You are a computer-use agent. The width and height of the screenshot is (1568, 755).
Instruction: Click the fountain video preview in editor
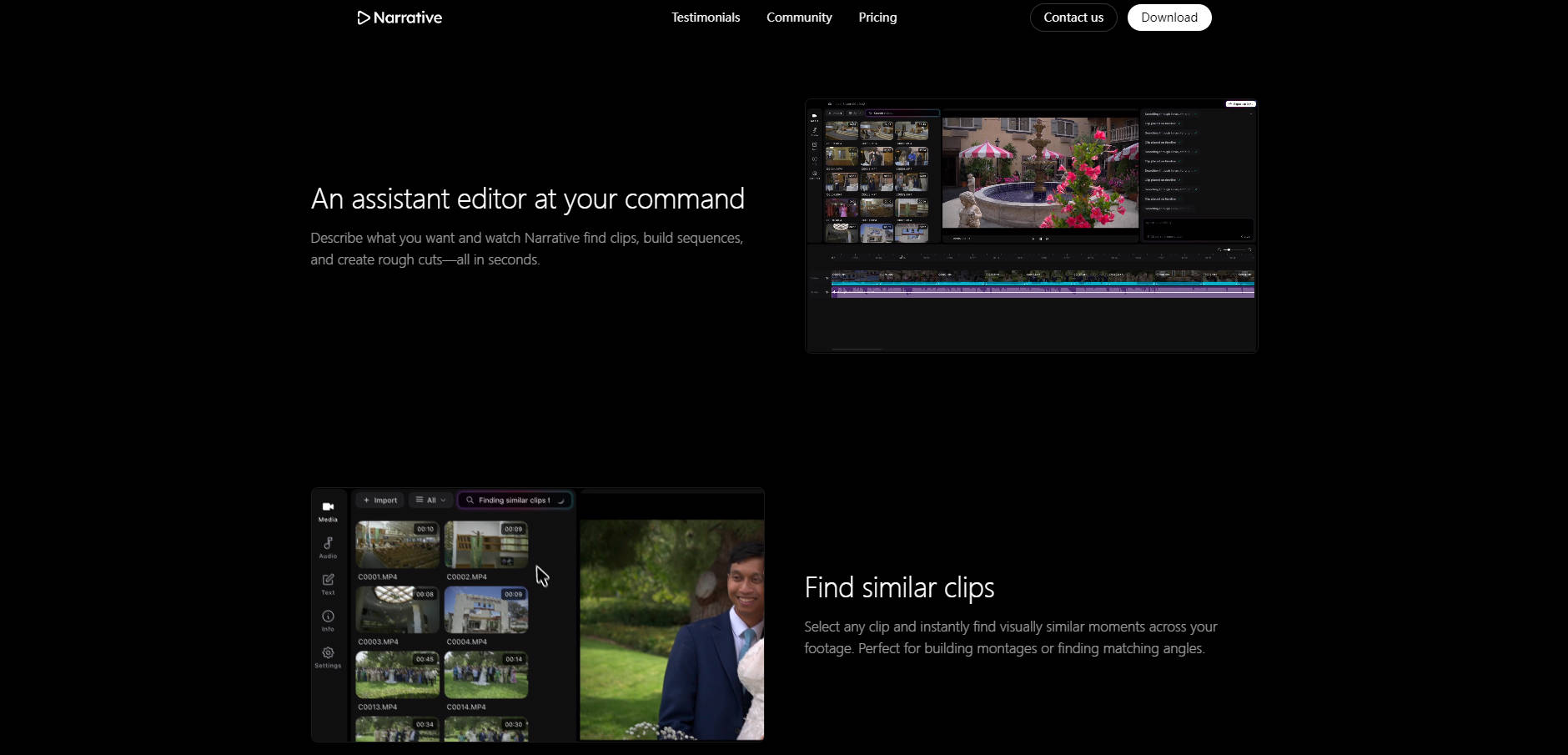tap(1040, 173)
